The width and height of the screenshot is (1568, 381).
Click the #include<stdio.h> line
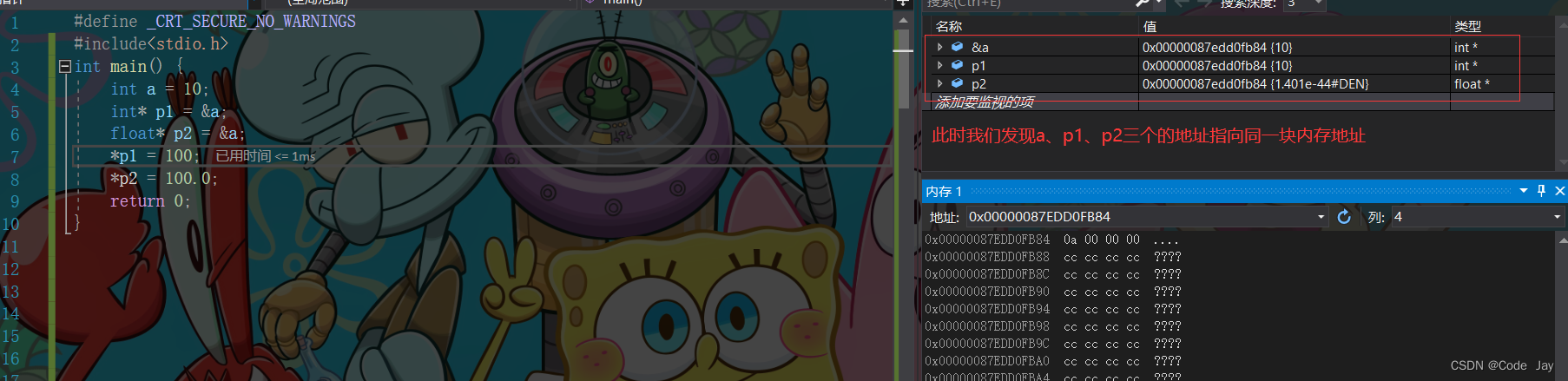151,43
